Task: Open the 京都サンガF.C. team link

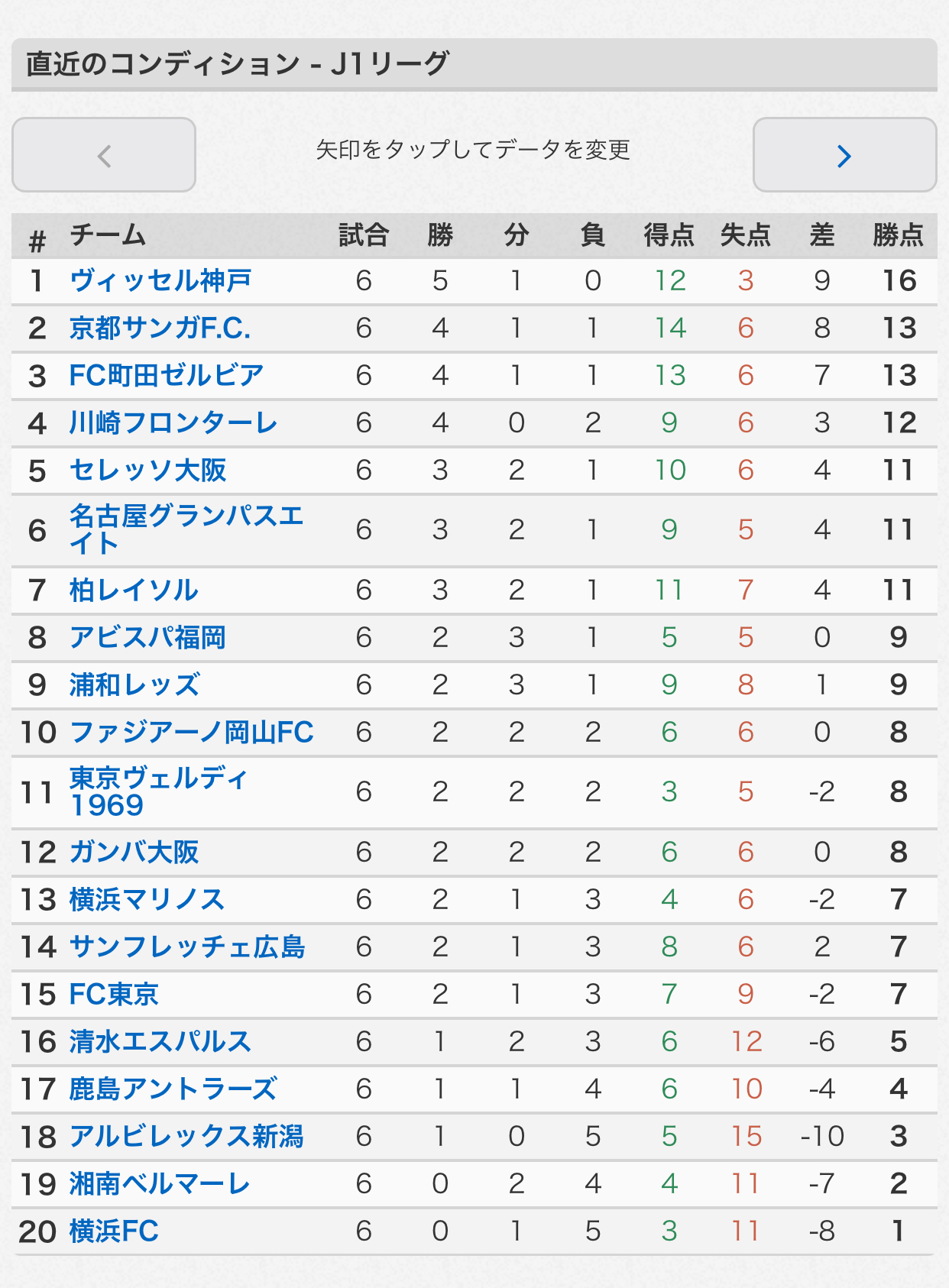Action: point(160,328)
